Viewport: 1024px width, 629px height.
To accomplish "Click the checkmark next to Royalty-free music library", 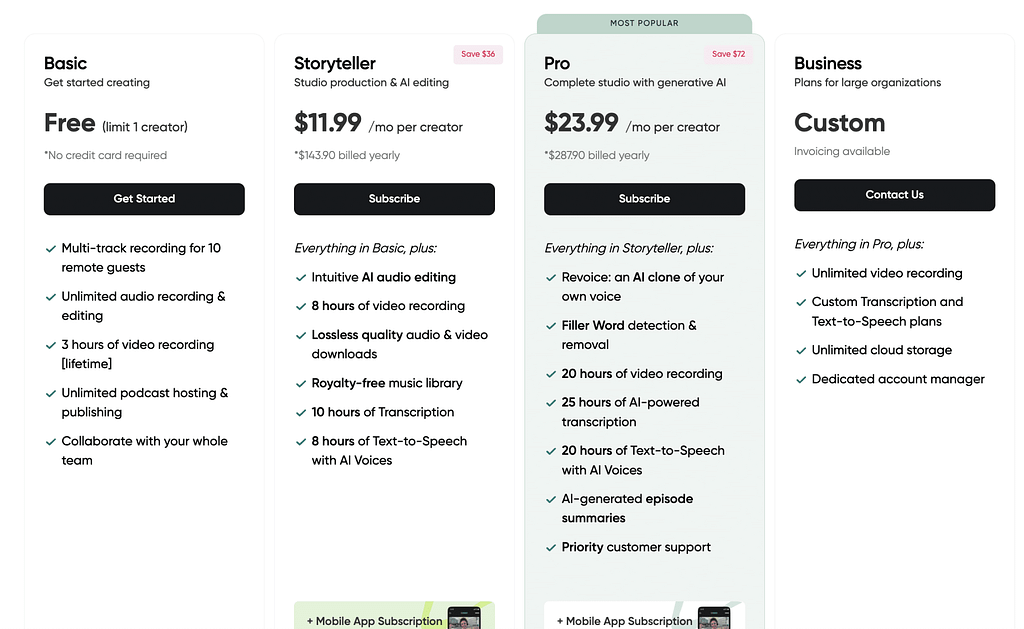I will coord(300,383).
